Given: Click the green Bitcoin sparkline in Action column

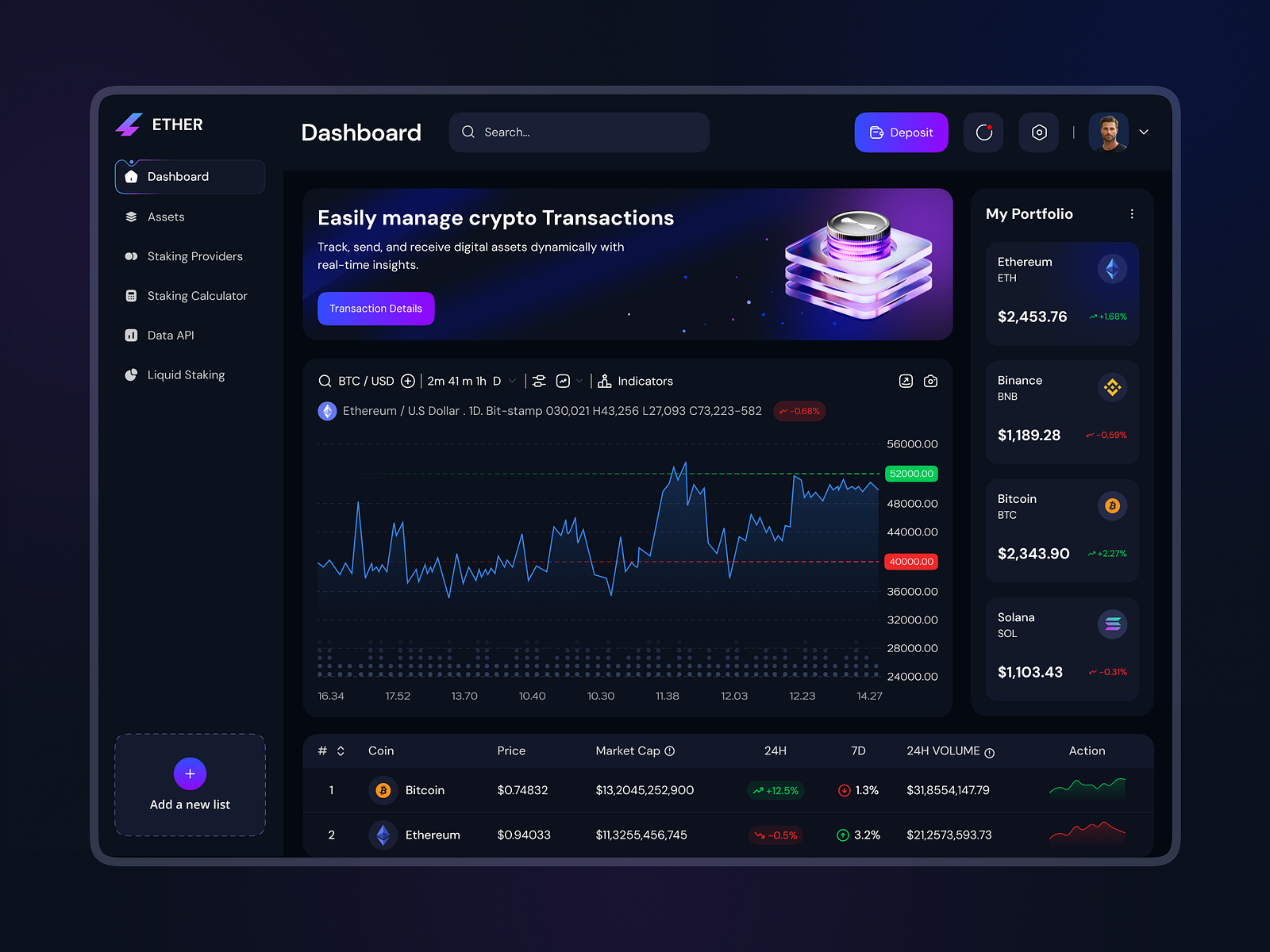Looking at the screenshot, I should pos(1087,790).
